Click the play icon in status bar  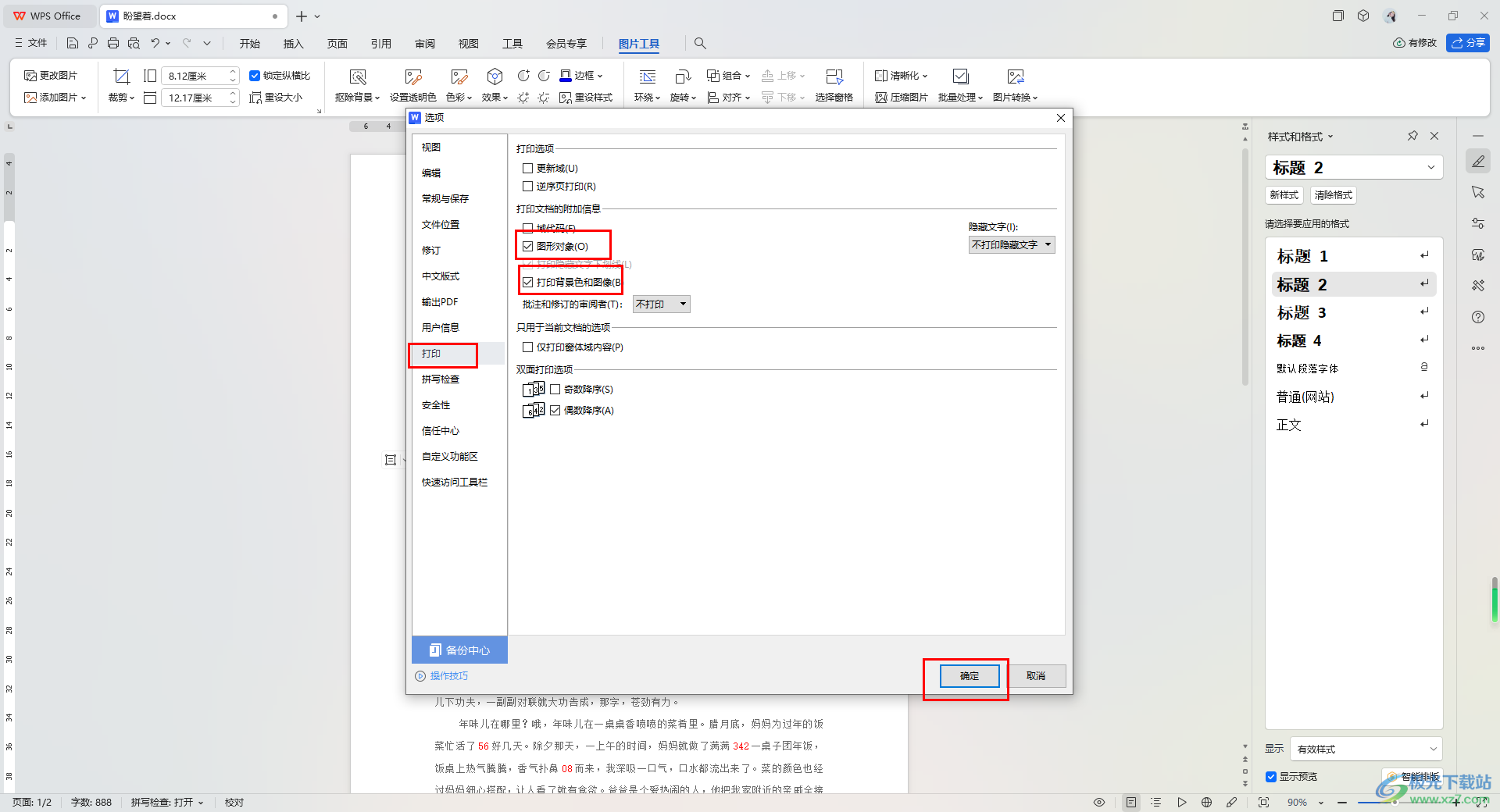pos(1182,802)
